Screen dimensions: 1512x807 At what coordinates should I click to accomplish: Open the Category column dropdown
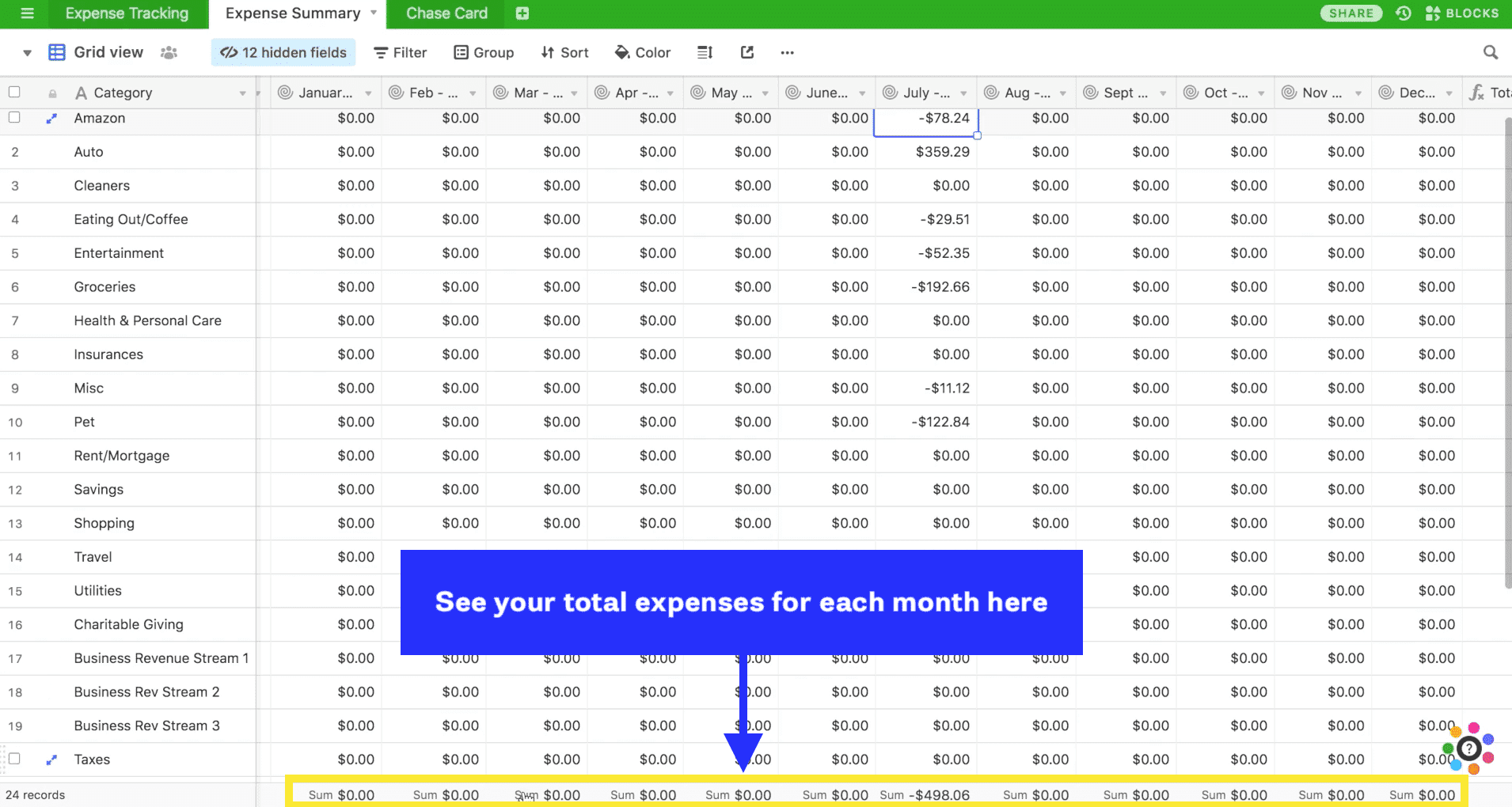[x=242, y=93]
